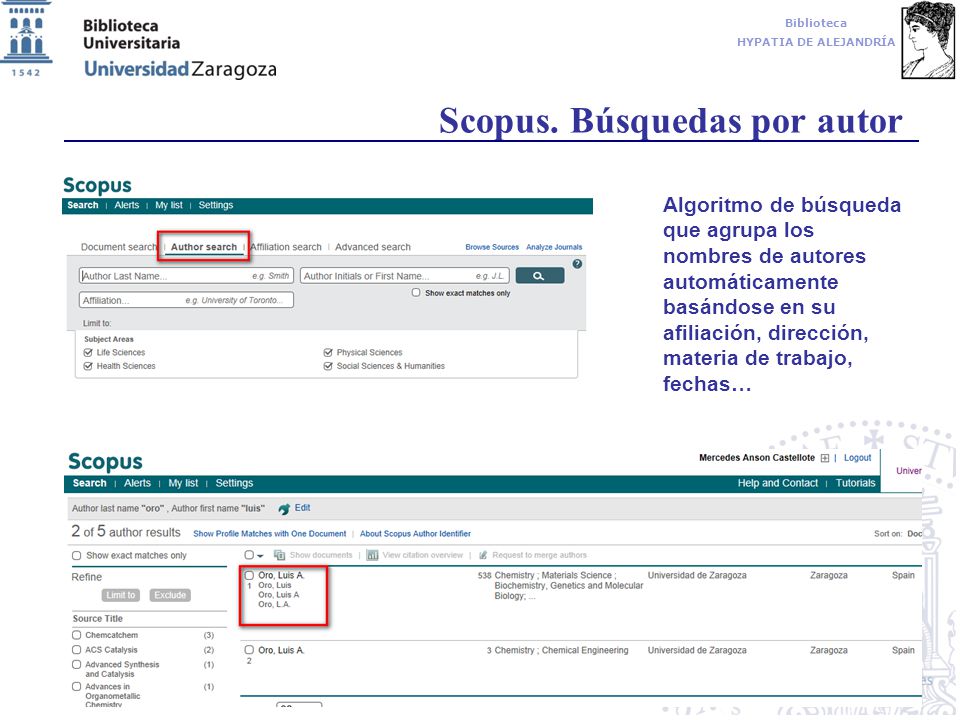
Task: Click the Hypatia de Alejandría portrait
Action: coord(928,40)
